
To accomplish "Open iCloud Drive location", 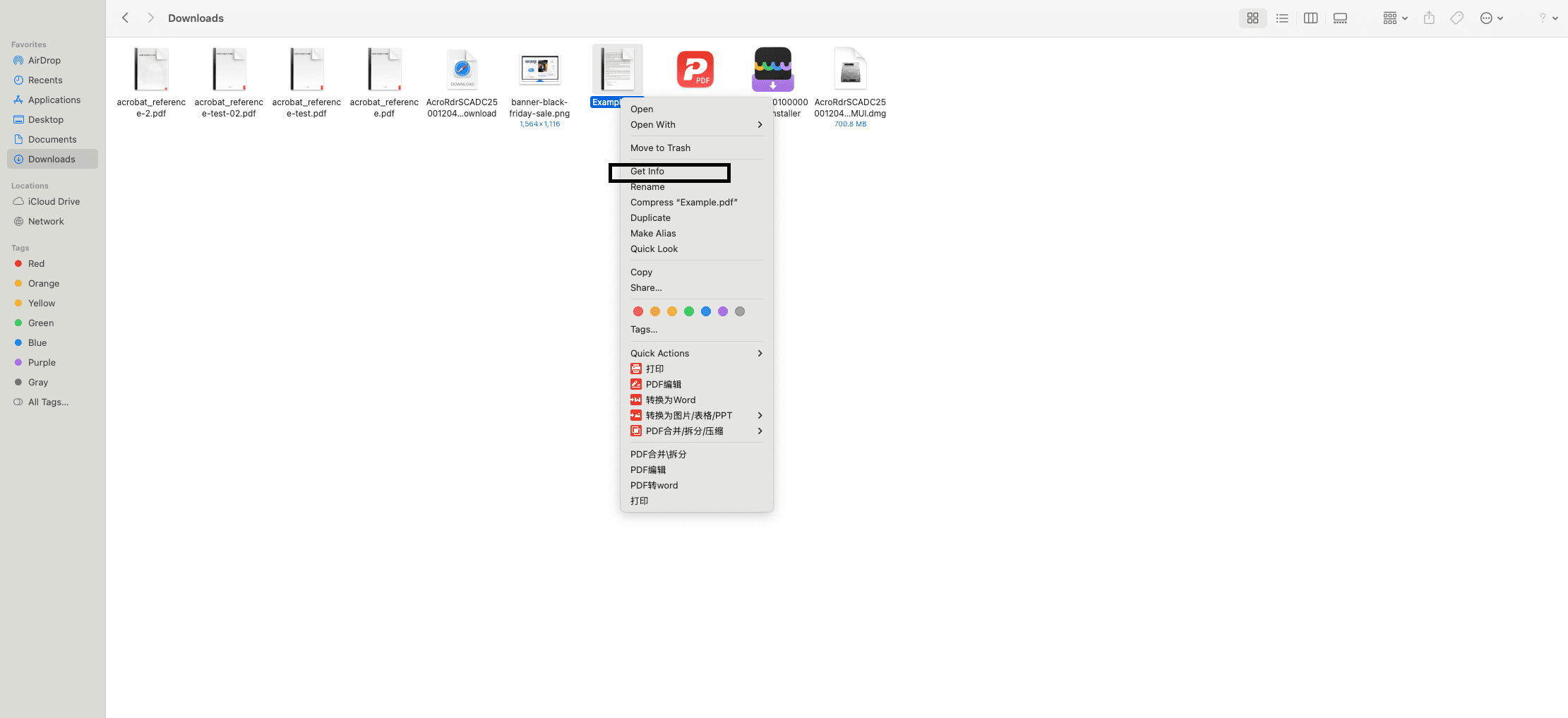I will 52,201.
